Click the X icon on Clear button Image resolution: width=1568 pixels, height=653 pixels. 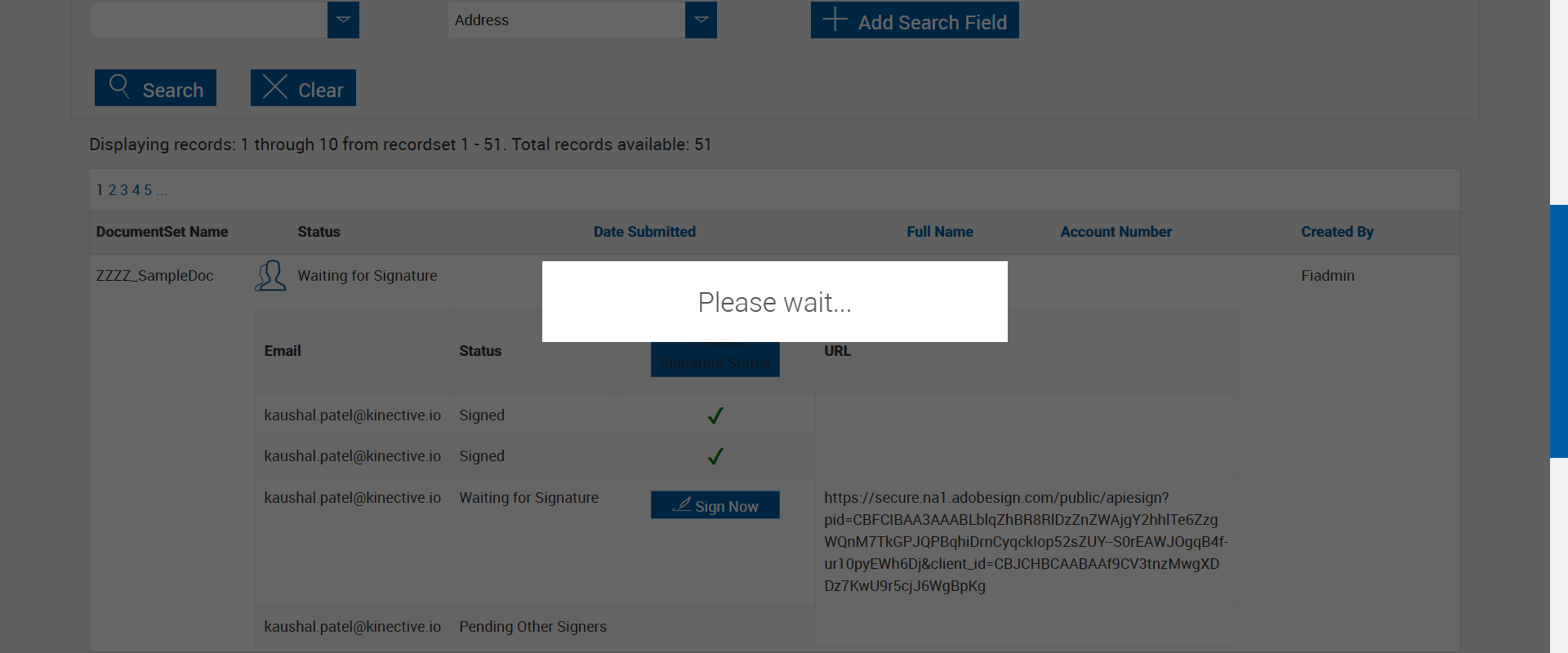pos(275,87)
